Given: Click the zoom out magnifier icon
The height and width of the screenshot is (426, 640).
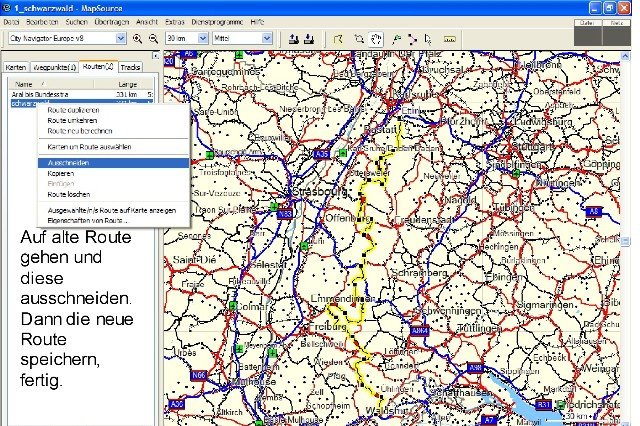Looking at the screenshot, I should (x=152, y=38).
